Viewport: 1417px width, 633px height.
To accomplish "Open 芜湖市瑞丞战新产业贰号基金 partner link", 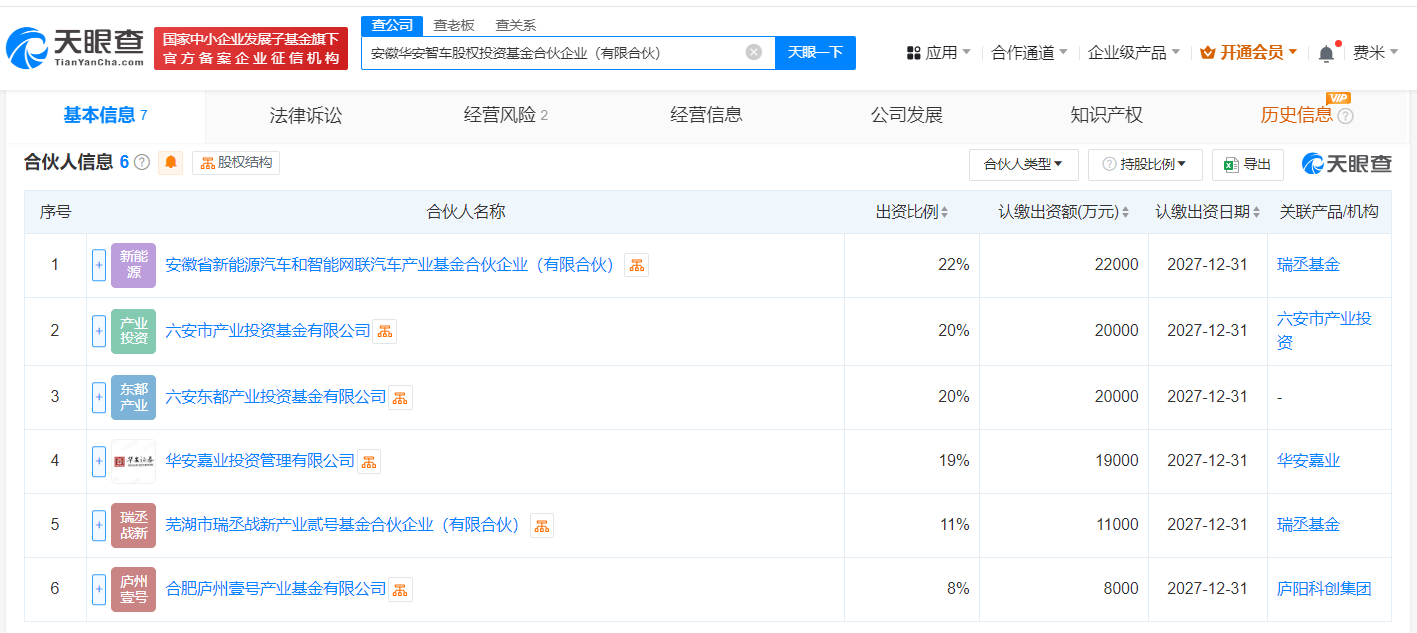I will [343, 525].
